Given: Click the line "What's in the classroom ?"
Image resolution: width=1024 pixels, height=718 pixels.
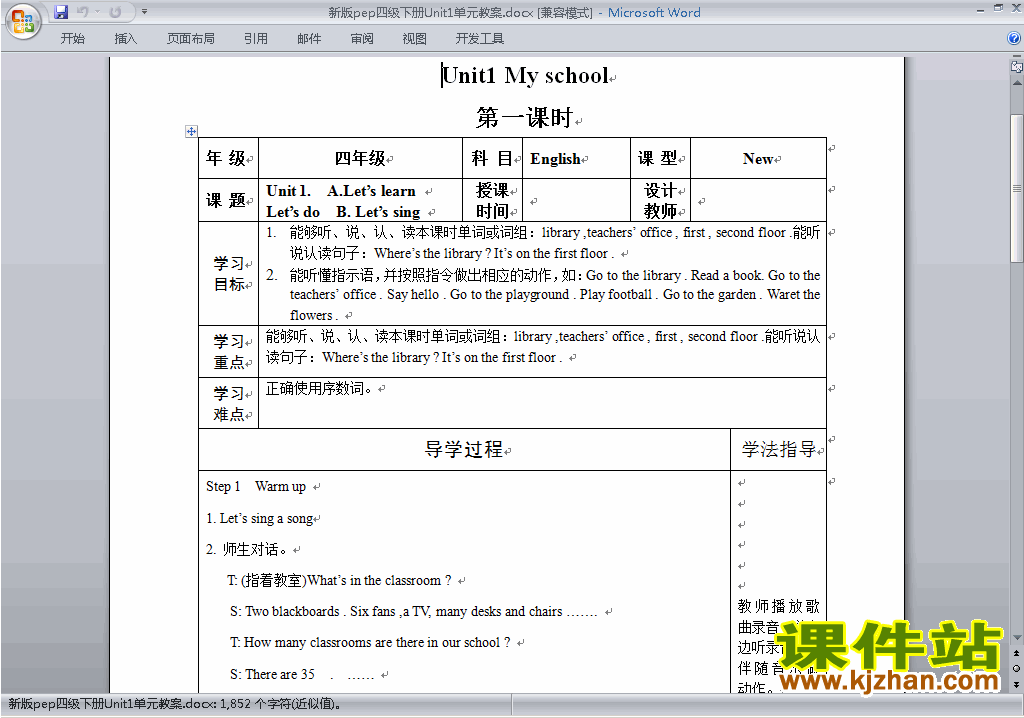Looking at the screenshot, I should coord(379,580).
